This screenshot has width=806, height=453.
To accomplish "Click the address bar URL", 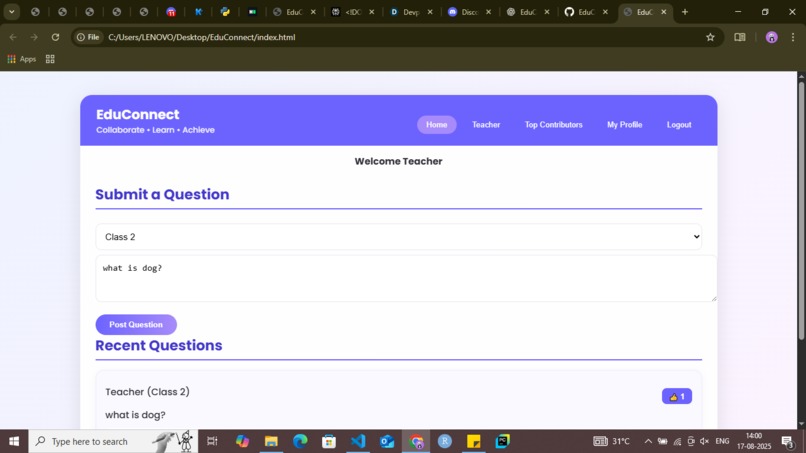I will click(x=202, y=37).
